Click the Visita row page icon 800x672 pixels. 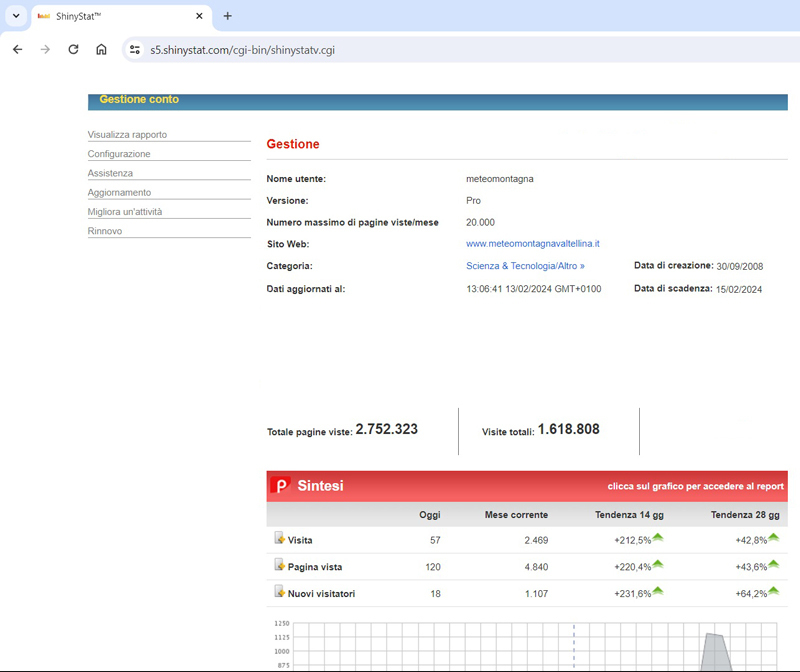coord(280,538)
